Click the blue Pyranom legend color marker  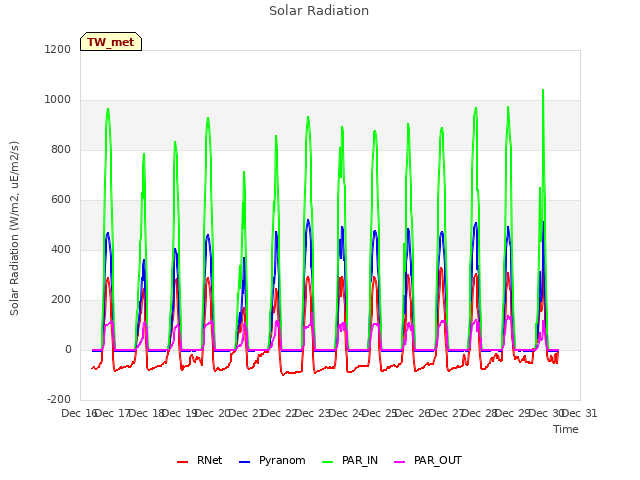pyautogui.click(x=244, y=462)
